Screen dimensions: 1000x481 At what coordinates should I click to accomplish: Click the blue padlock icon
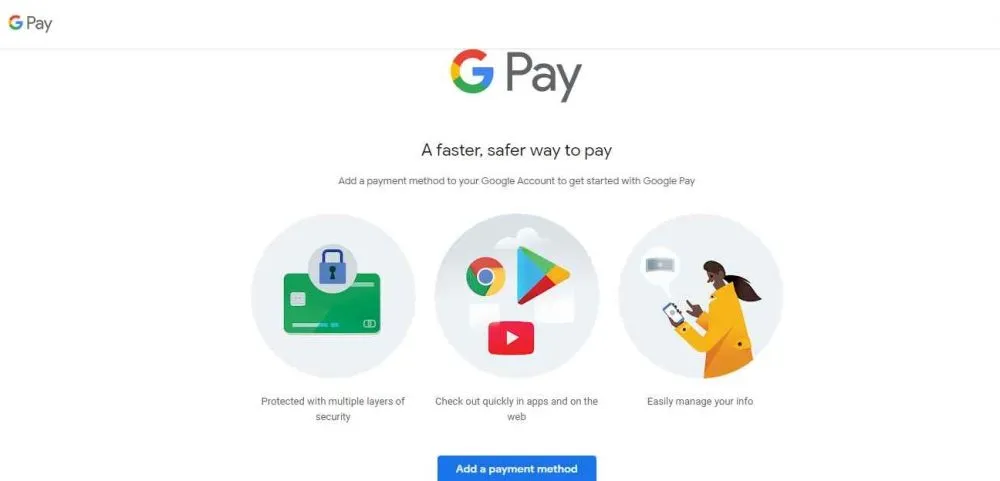(332, 266)
